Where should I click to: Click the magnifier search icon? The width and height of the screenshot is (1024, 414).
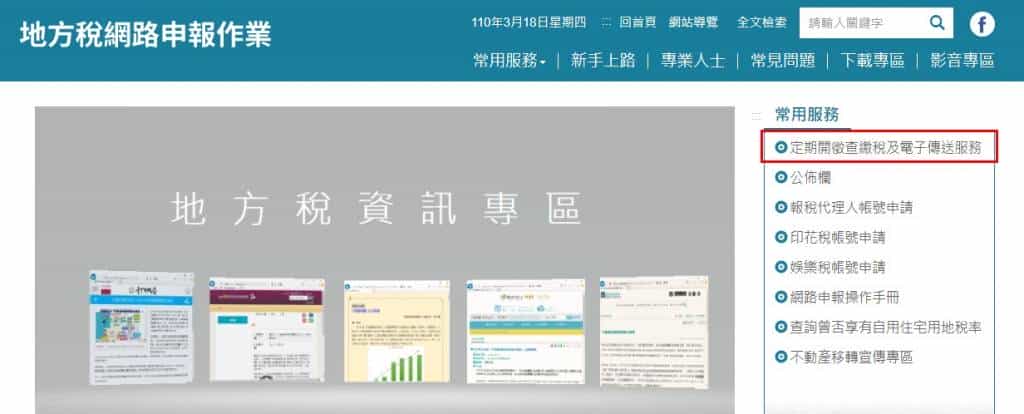[x=937, y=22]
